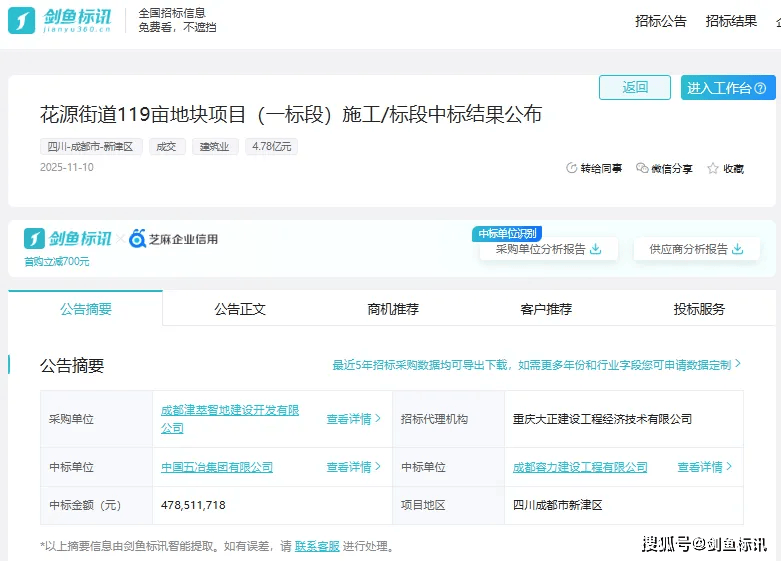781x561 pixels.
Task: Click the 联系客服 link
Action: (317, 546)
